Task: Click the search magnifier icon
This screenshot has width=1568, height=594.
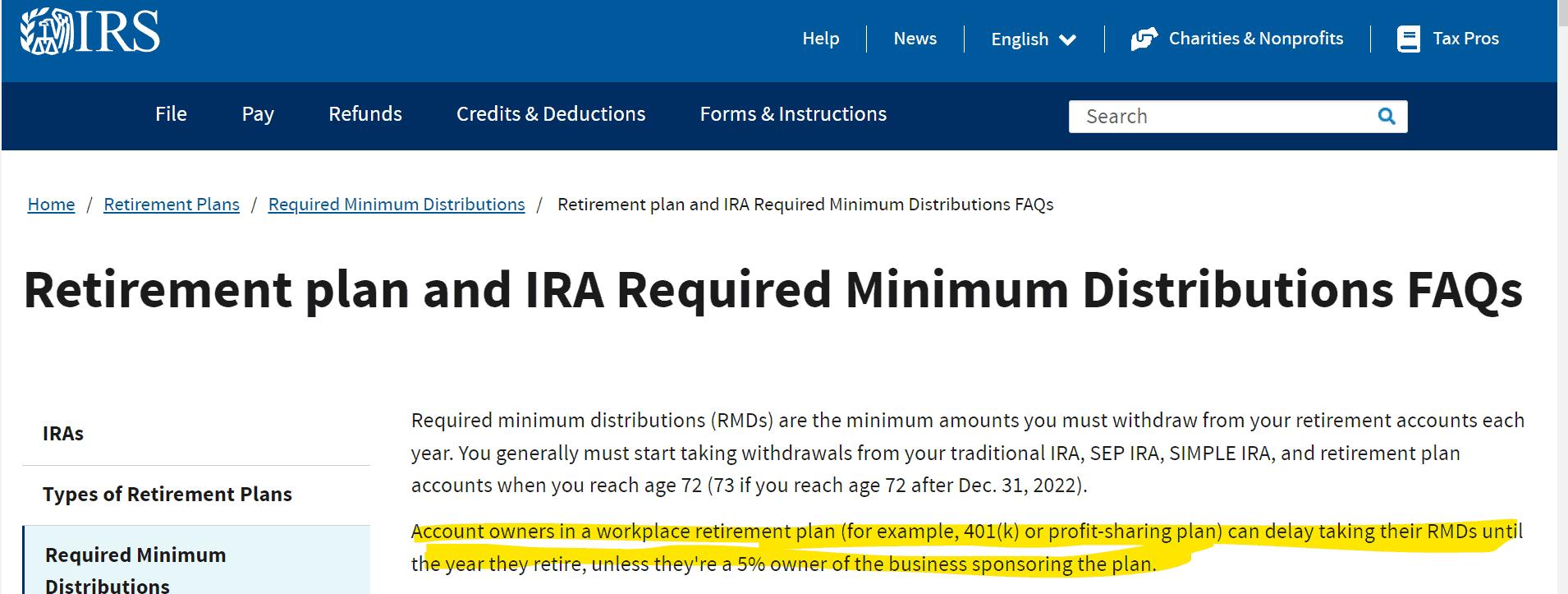Action: [1387, 117]
